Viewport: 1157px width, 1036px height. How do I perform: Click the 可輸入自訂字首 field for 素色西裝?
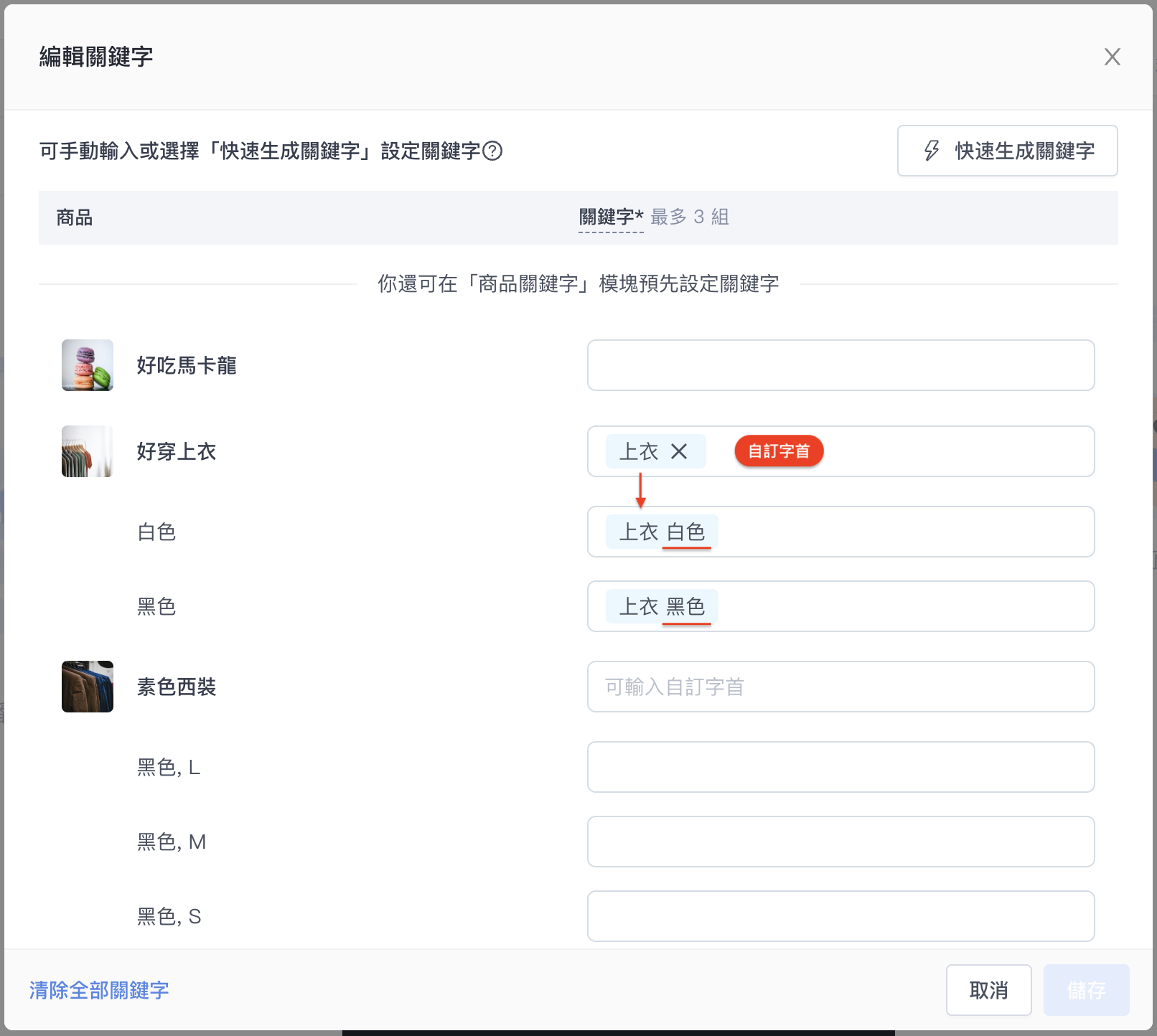840,687
